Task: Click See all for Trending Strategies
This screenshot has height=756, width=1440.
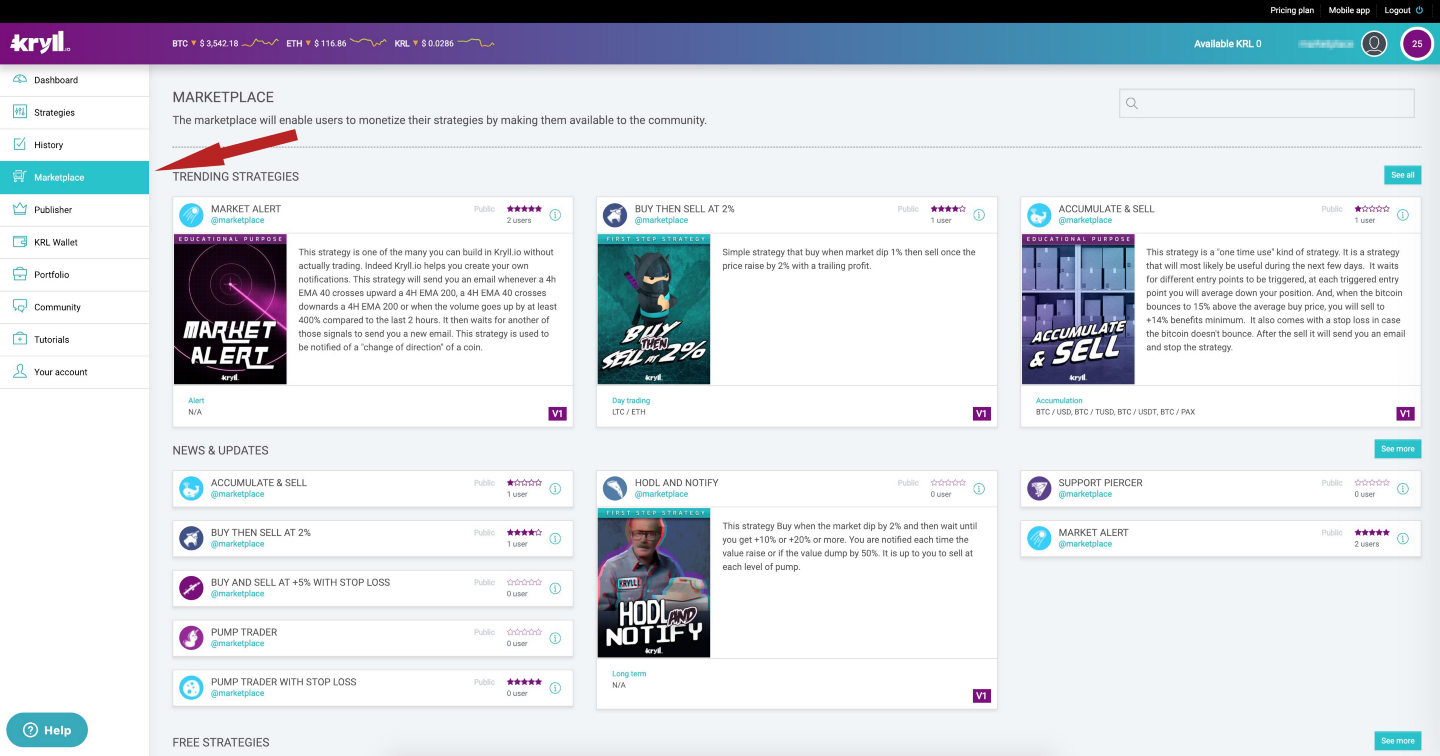Action: click(x=1402, y=175)
